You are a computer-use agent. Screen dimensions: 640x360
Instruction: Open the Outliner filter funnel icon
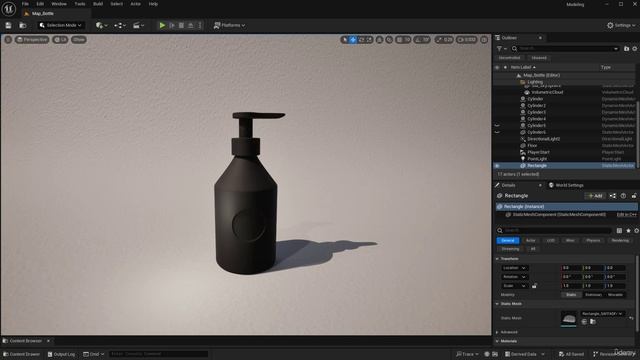[x=501, y=49]
